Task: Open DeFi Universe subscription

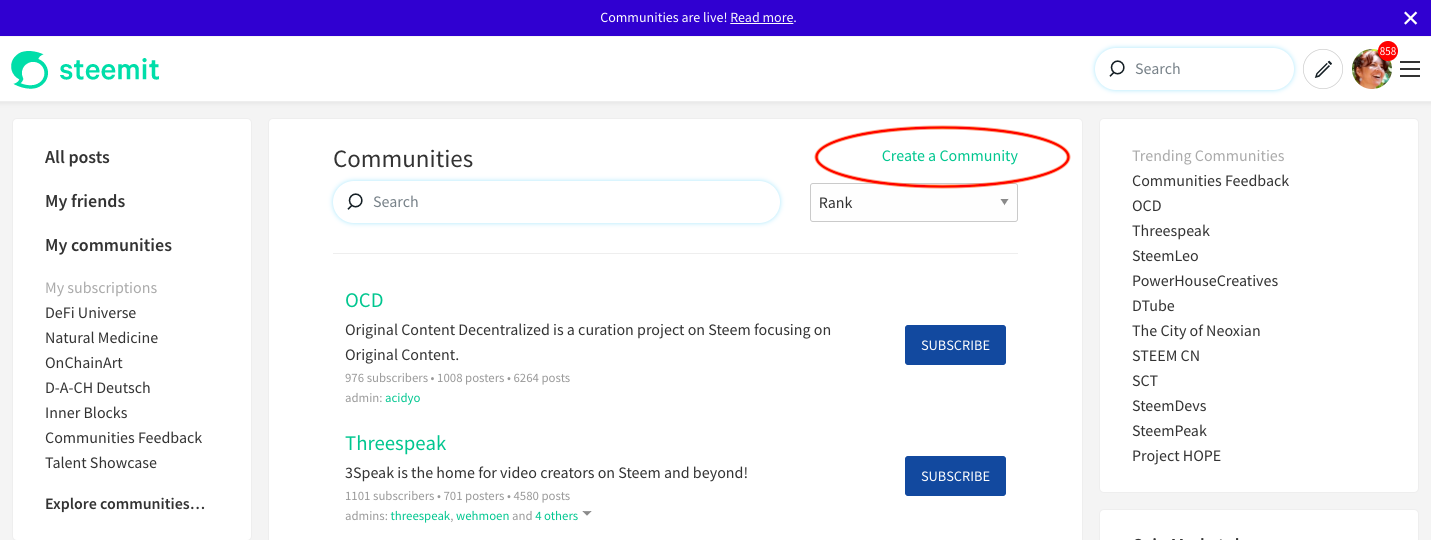Action: [90, 313]
